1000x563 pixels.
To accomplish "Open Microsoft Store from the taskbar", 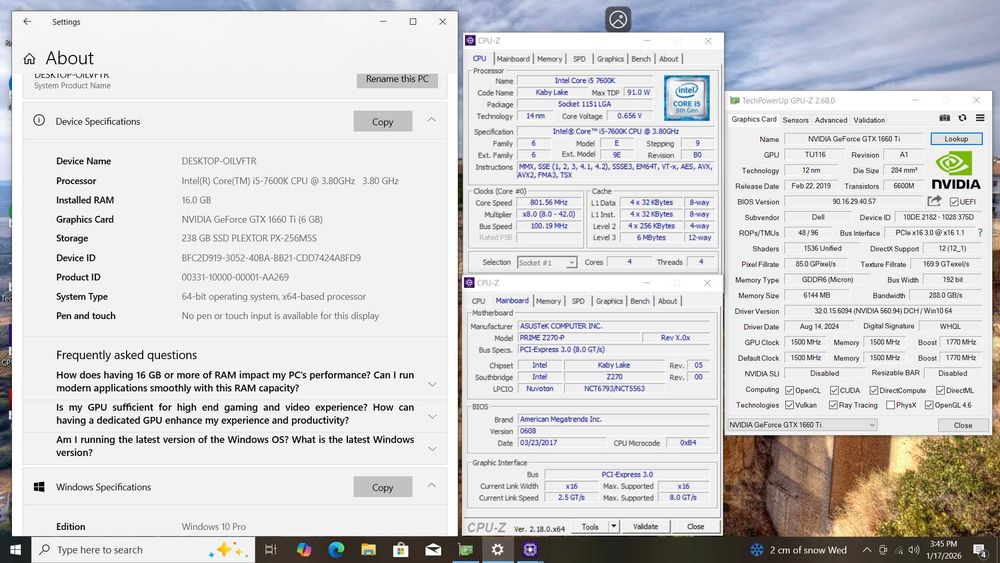I will tap(401, 550).
